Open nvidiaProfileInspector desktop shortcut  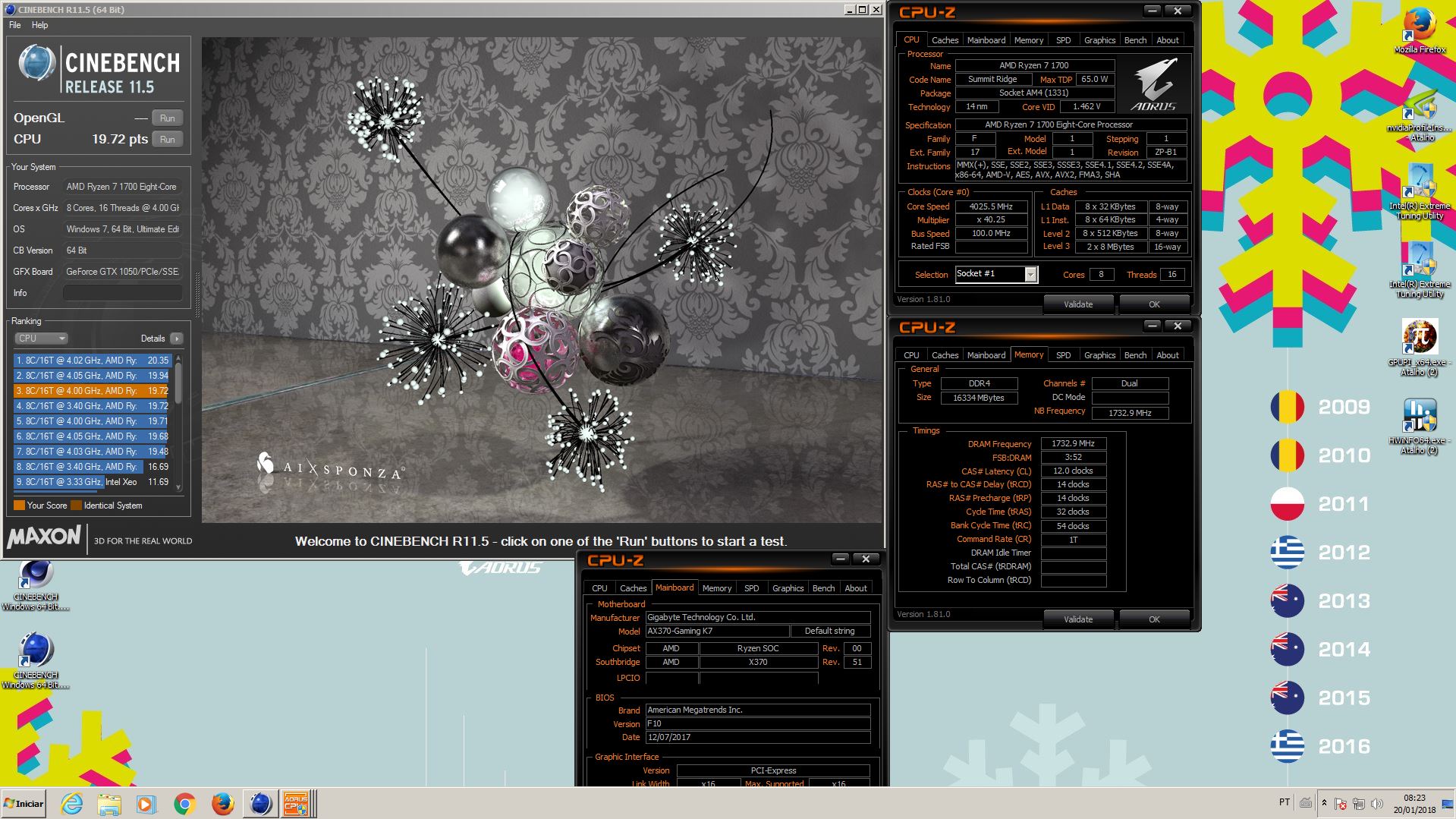click(1420, 115)
